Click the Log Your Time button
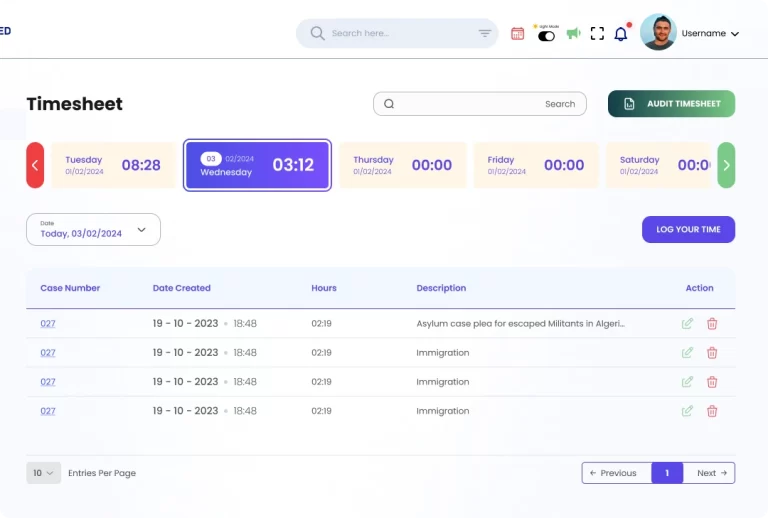Viewport: 768px width, 518px height. (x=688, y=230)
